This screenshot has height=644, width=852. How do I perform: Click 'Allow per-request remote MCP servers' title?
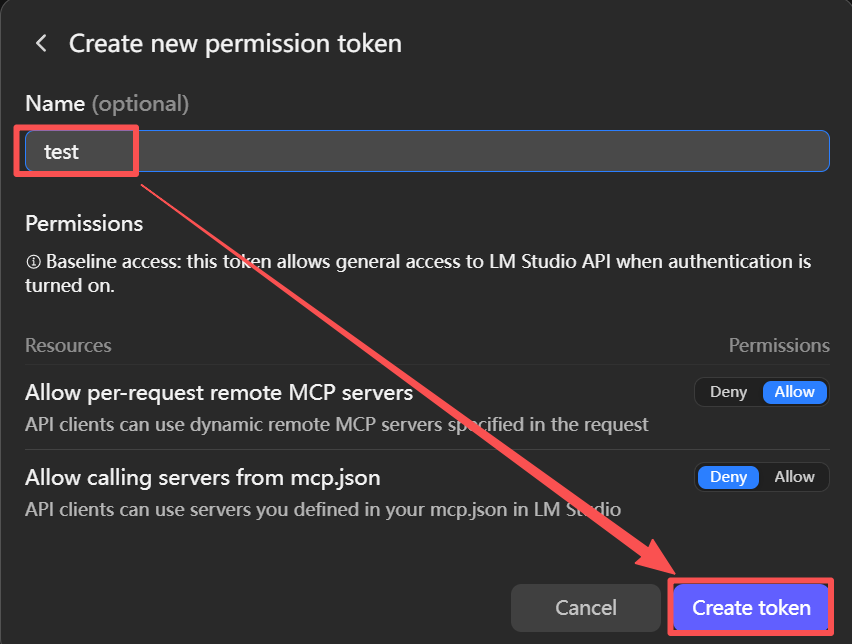pos(219,392)
